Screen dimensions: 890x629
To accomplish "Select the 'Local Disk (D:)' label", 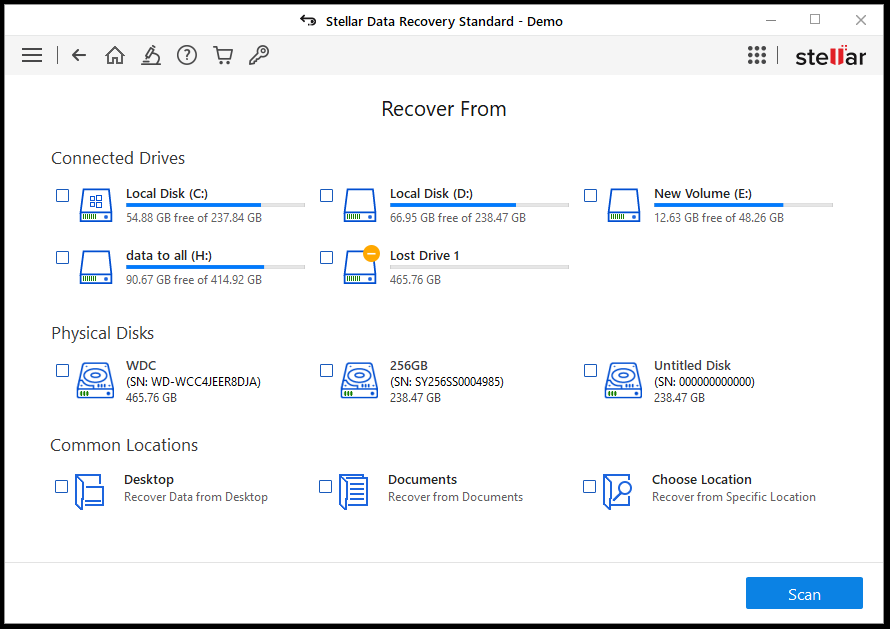I will (431, 194).
